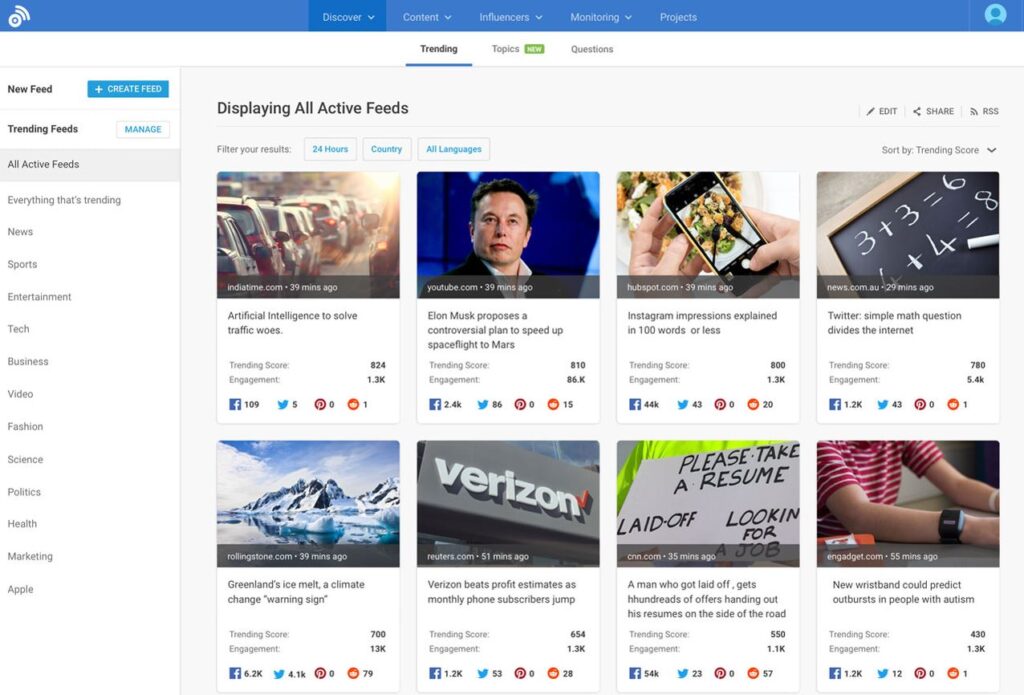Open the Verizon article thumbnail
The image size is (1024, 695).
[508, 502]
